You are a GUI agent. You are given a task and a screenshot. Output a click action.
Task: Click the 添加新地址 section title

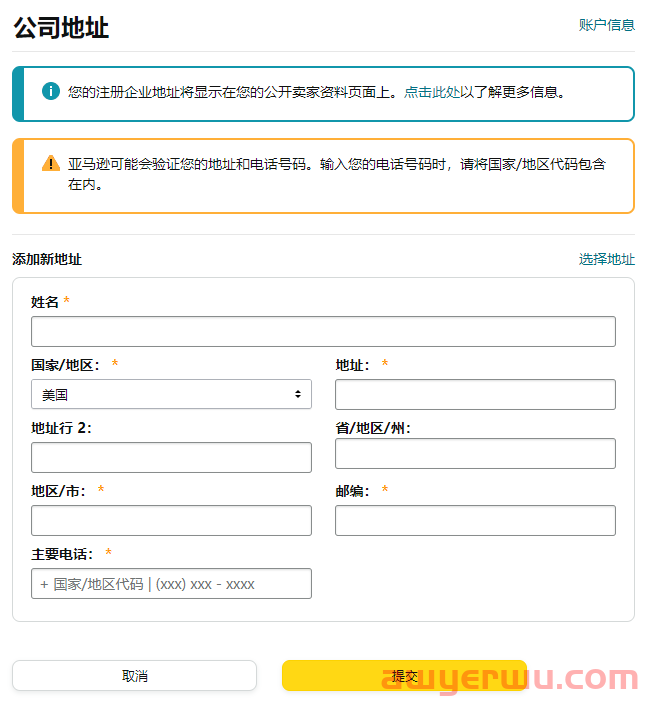click(47, 259)
